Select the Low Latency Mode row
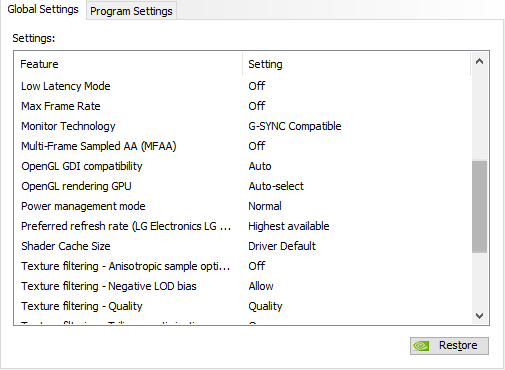Screen dimensions: 505x370 pyautogui.click(x=243, y=86)
